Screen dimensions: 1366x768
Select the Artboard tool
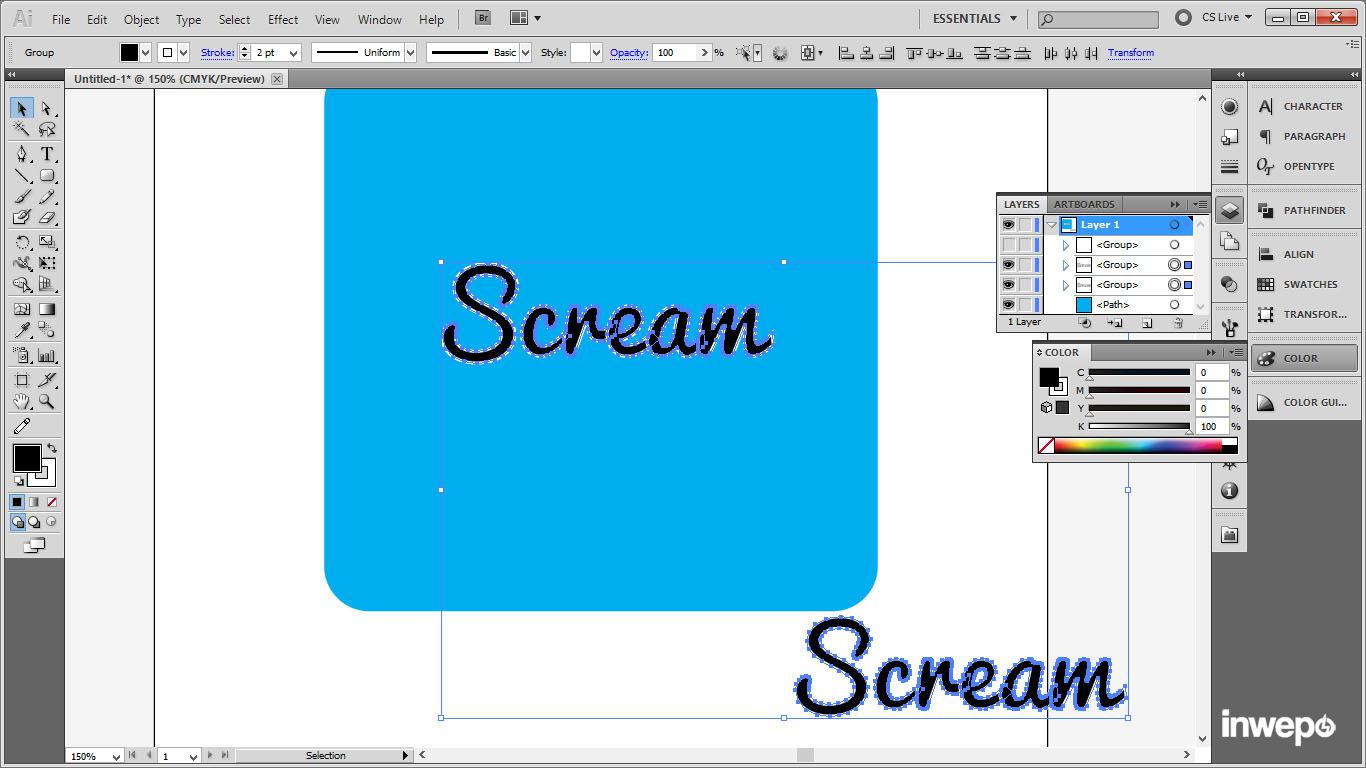[x=22, y=380]
